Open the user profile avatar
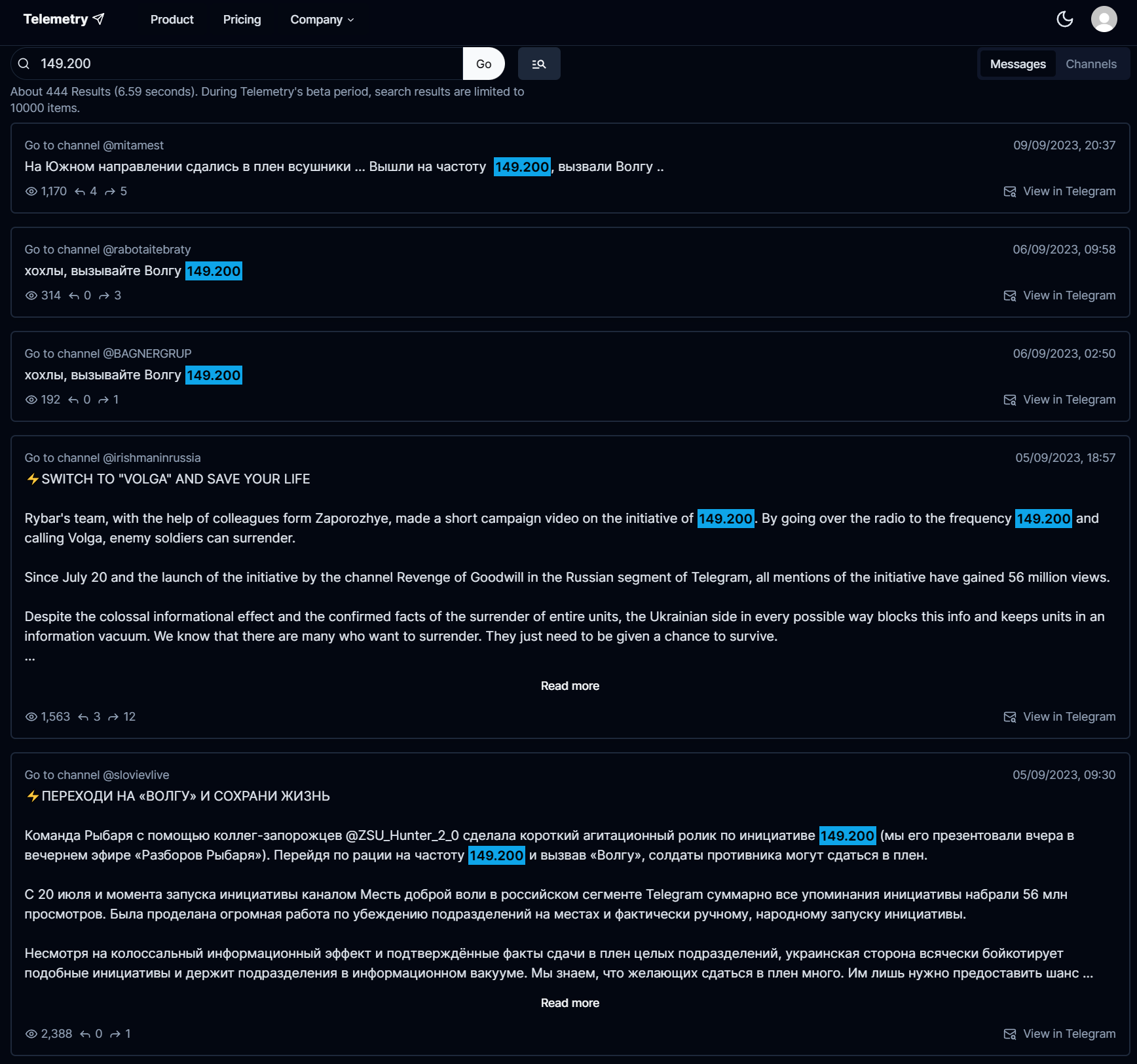This screenshot has height=1064, width=1137. pyautogui.click(x=1104, y=19)
